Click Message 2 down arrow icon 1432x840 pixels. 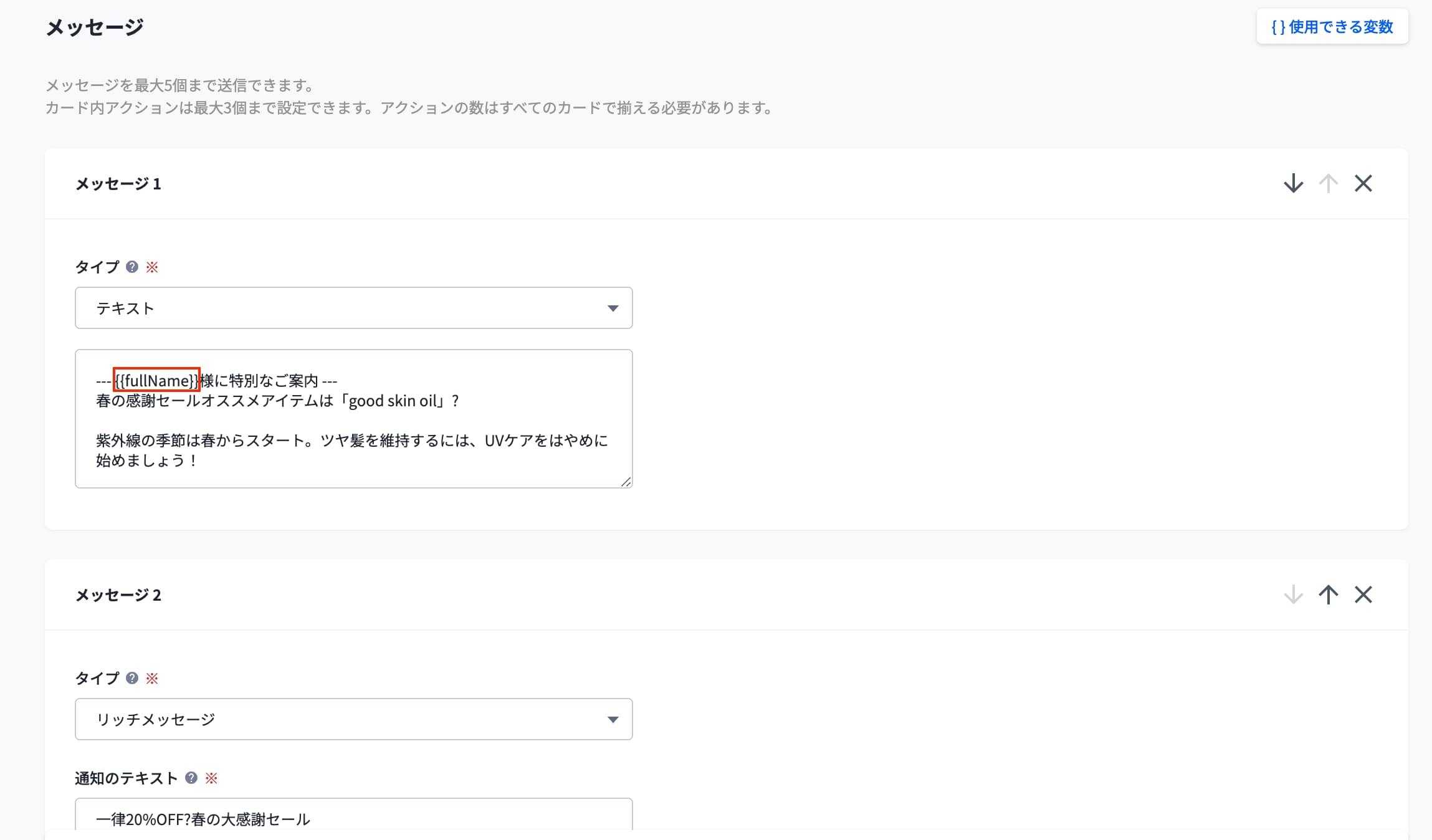[x=1293, y=594]
